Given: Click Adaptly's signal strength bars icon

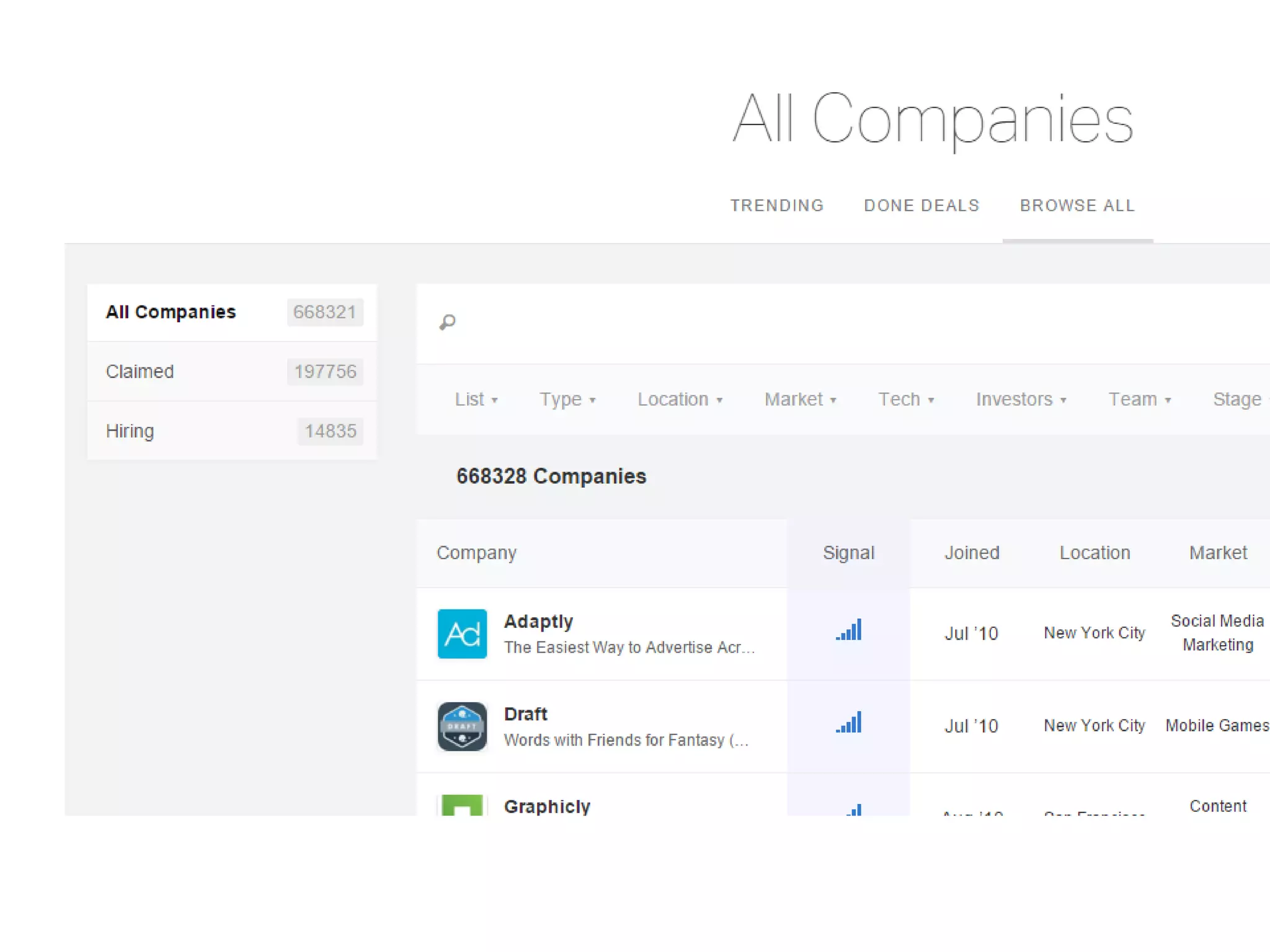Looking at the screenshot, I should point(848,630).
